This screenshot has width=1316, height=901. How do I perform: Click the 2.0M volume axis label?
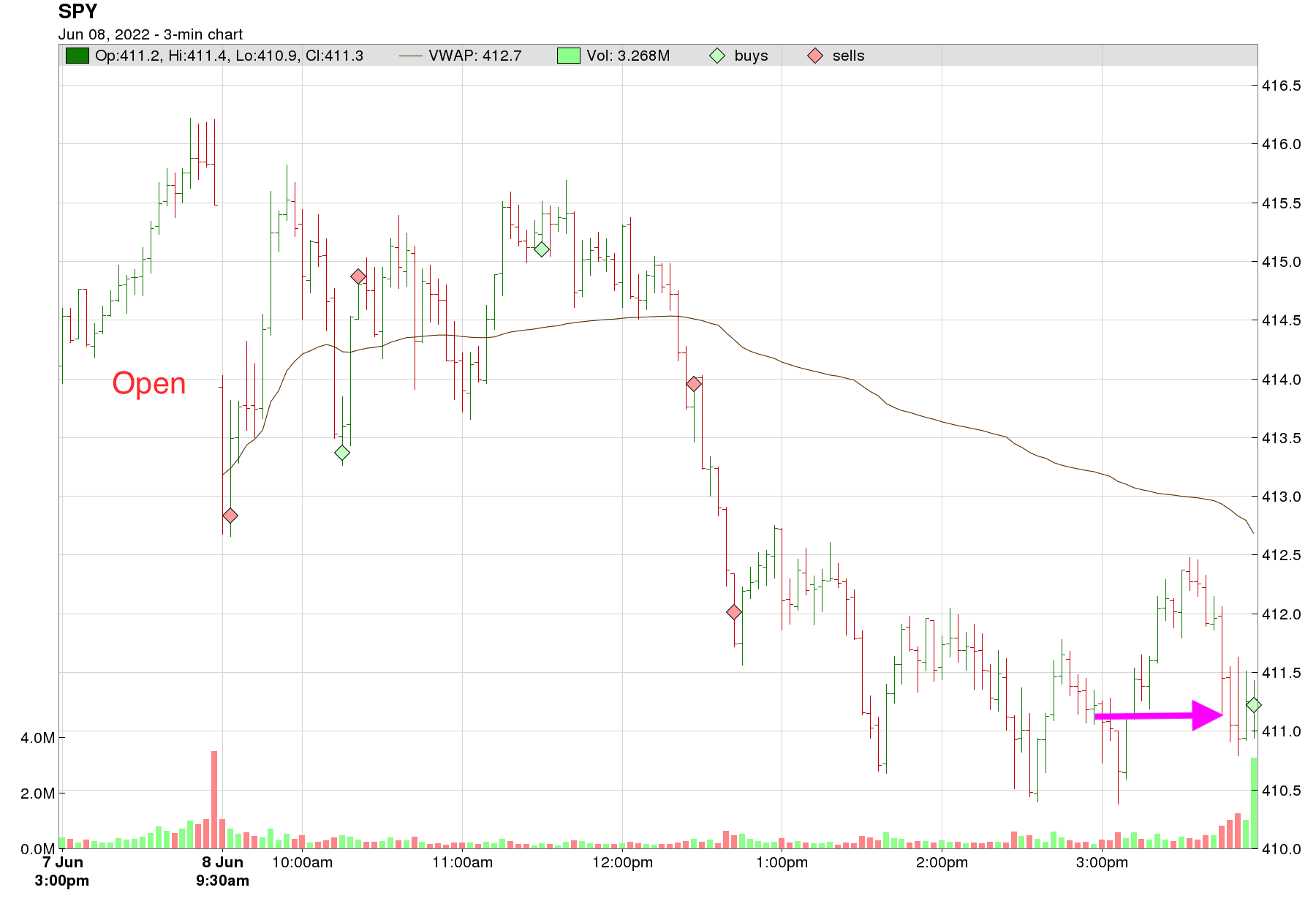37,793
